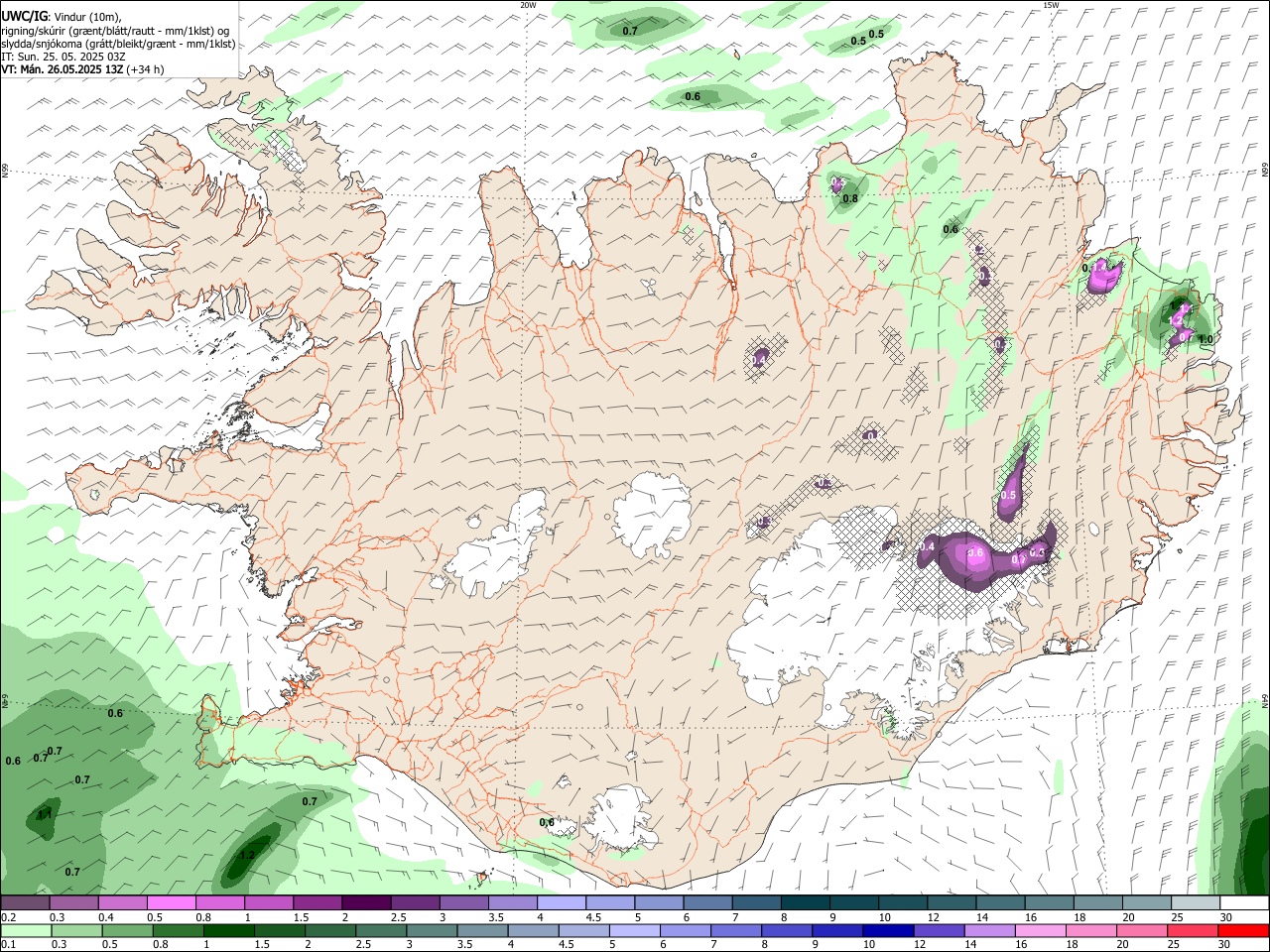Choose the navy blue swatch at 10 in lower legend
This screenshot has width=1270, height=952.
click(887, 930)
